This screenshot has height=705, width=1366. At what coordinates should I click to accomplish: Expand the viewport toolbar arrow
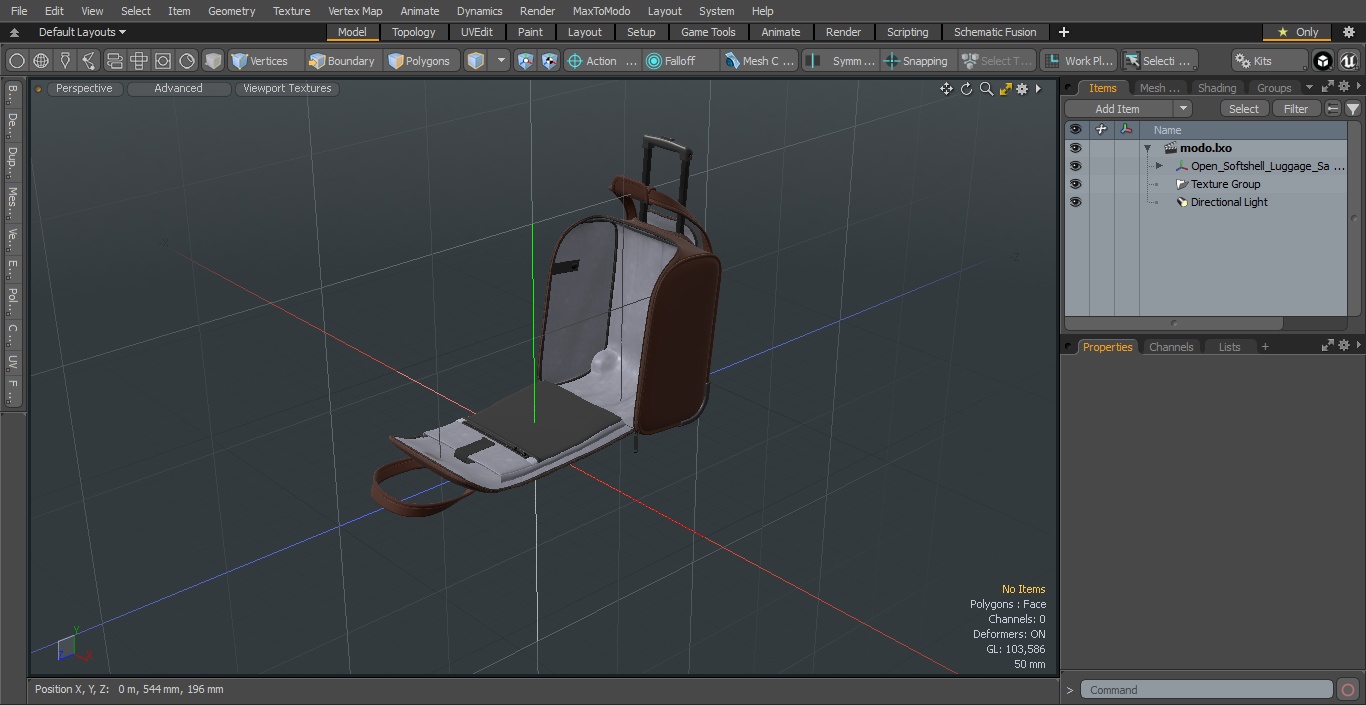click(1038, 89)
